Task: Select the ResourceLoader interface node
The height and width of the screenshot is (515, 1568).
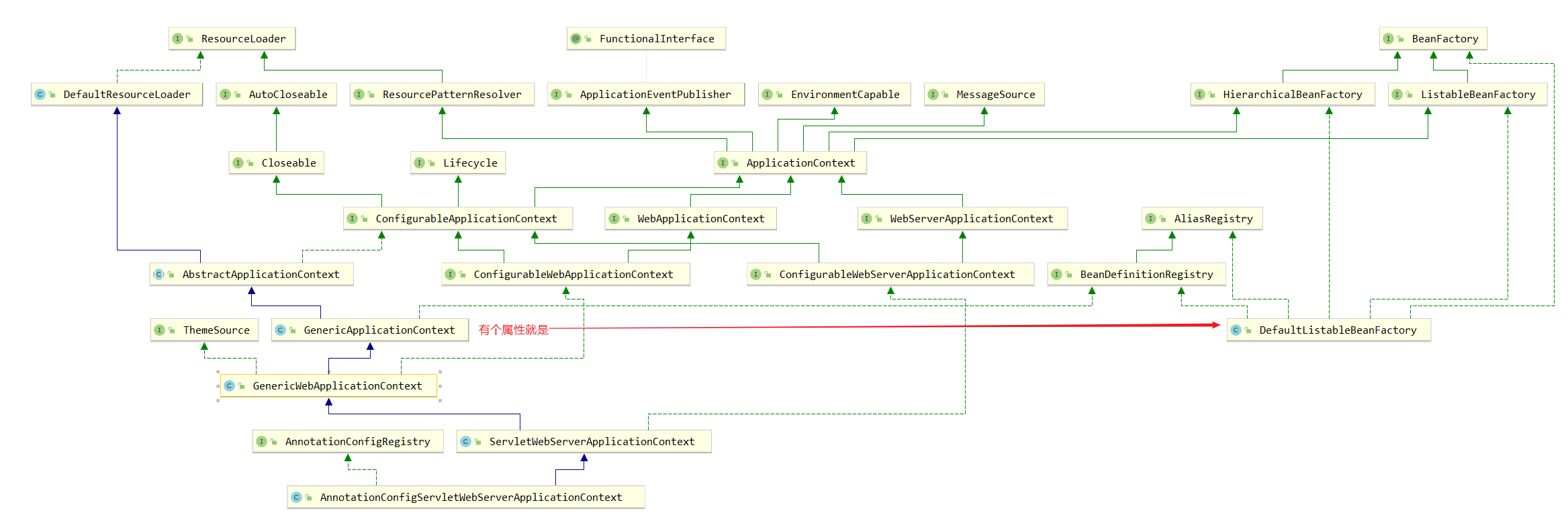Action: coord(232,39)
